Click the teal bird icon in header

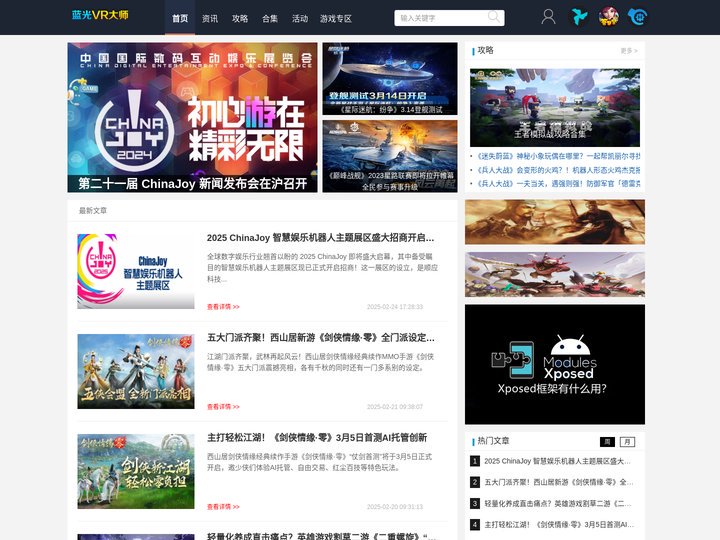point(579,17)
